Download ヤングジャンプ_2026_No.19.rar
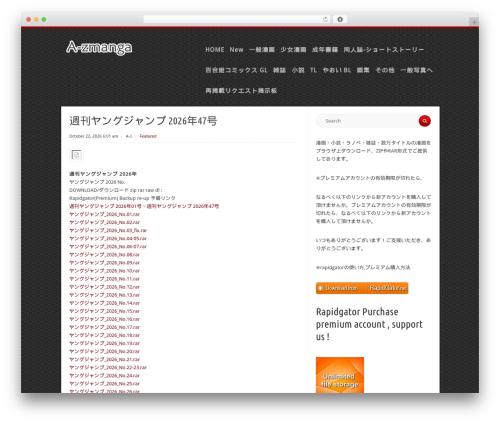The height and width of the screenshot is (423, 500). [104, 343]
